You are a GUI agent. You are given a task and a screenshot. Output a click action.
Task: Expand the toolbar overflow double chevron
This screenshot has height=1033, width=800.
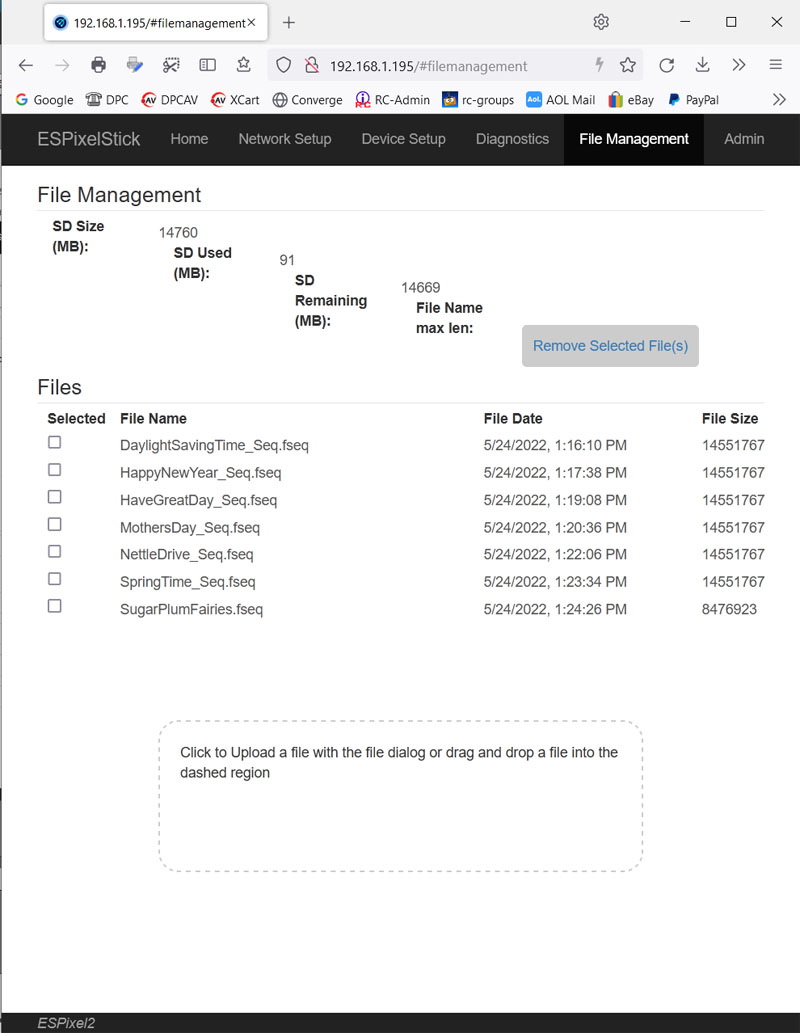coord(739,64)
